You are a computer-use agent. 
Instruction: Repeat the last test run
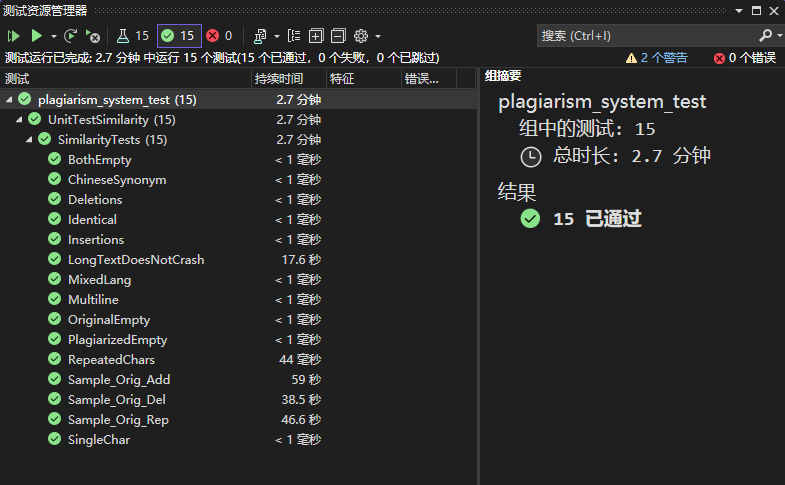[x=71, y=36]
